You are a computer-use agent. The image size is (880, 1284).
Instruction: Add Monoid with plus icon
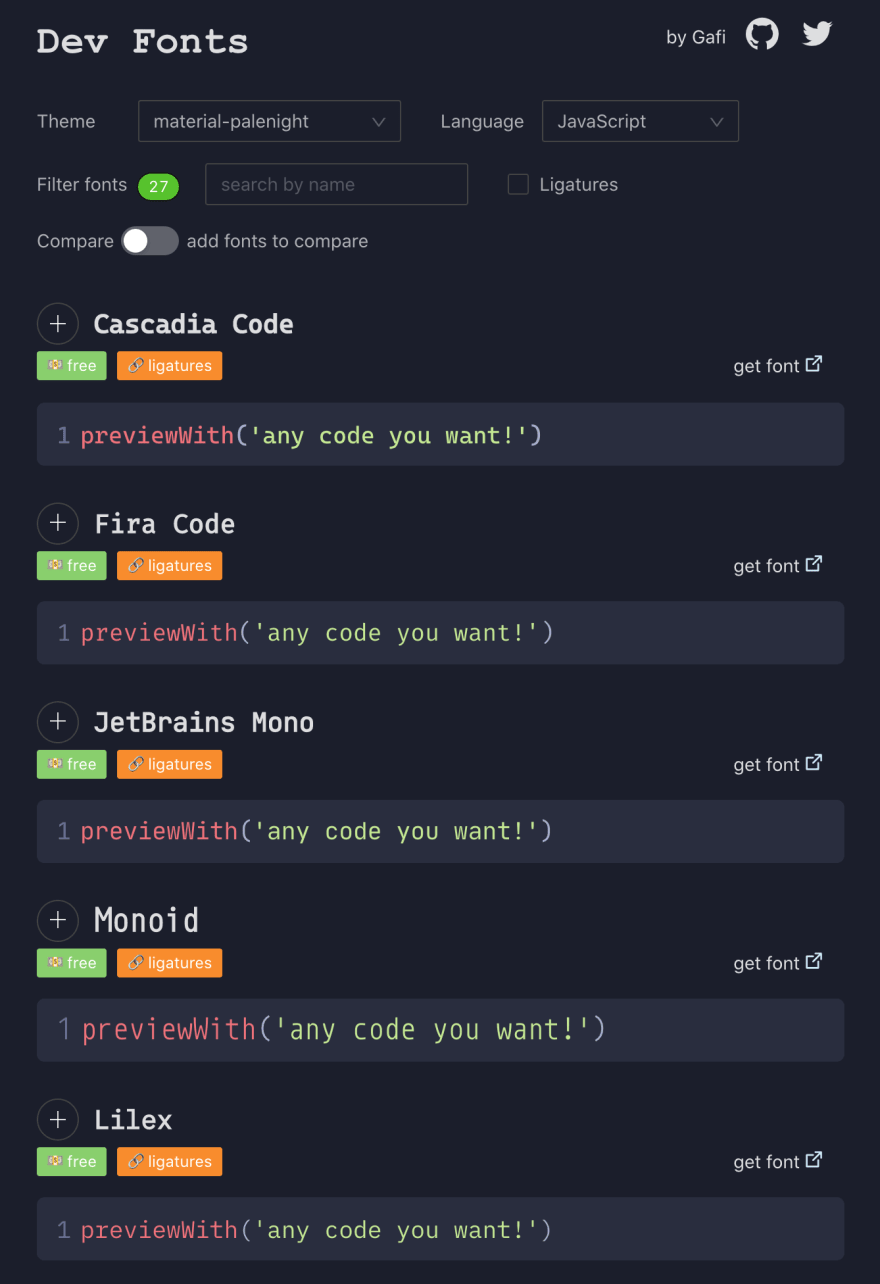pyautogui.click(x=58, y=920)
